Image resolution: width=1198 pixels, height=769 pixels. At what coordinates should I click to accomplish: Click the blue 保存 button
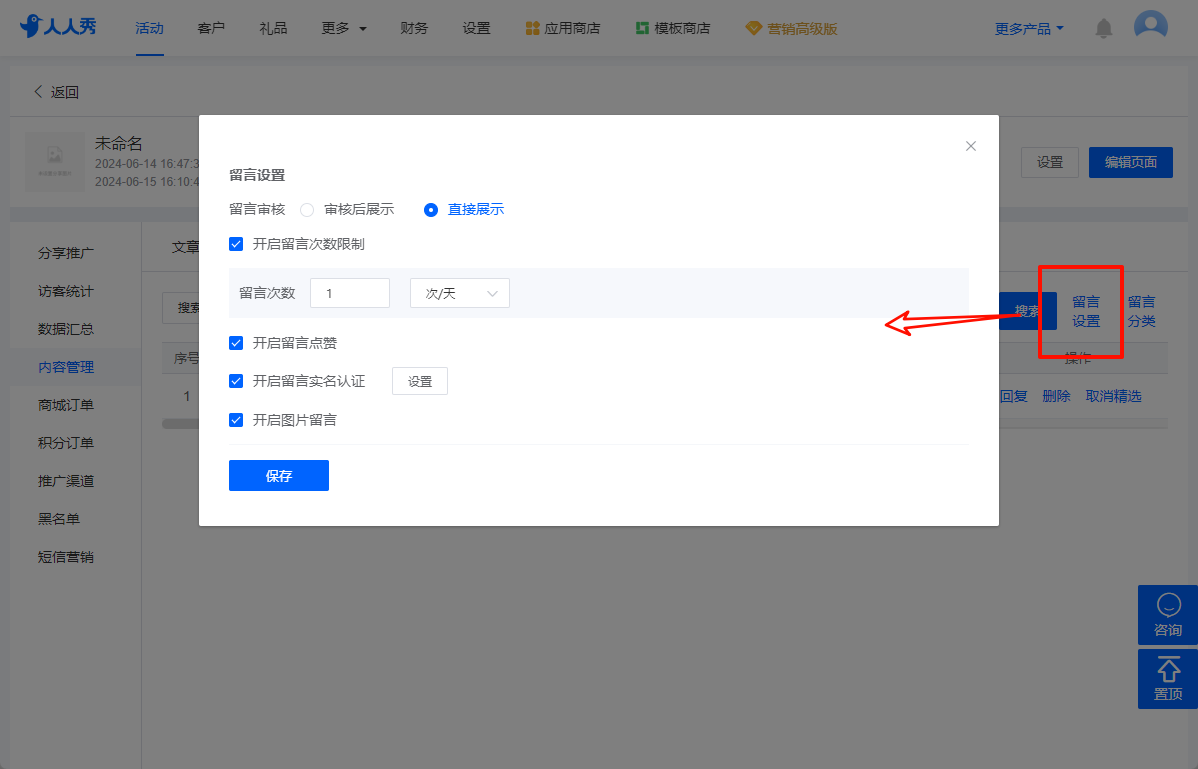point(279,476)
